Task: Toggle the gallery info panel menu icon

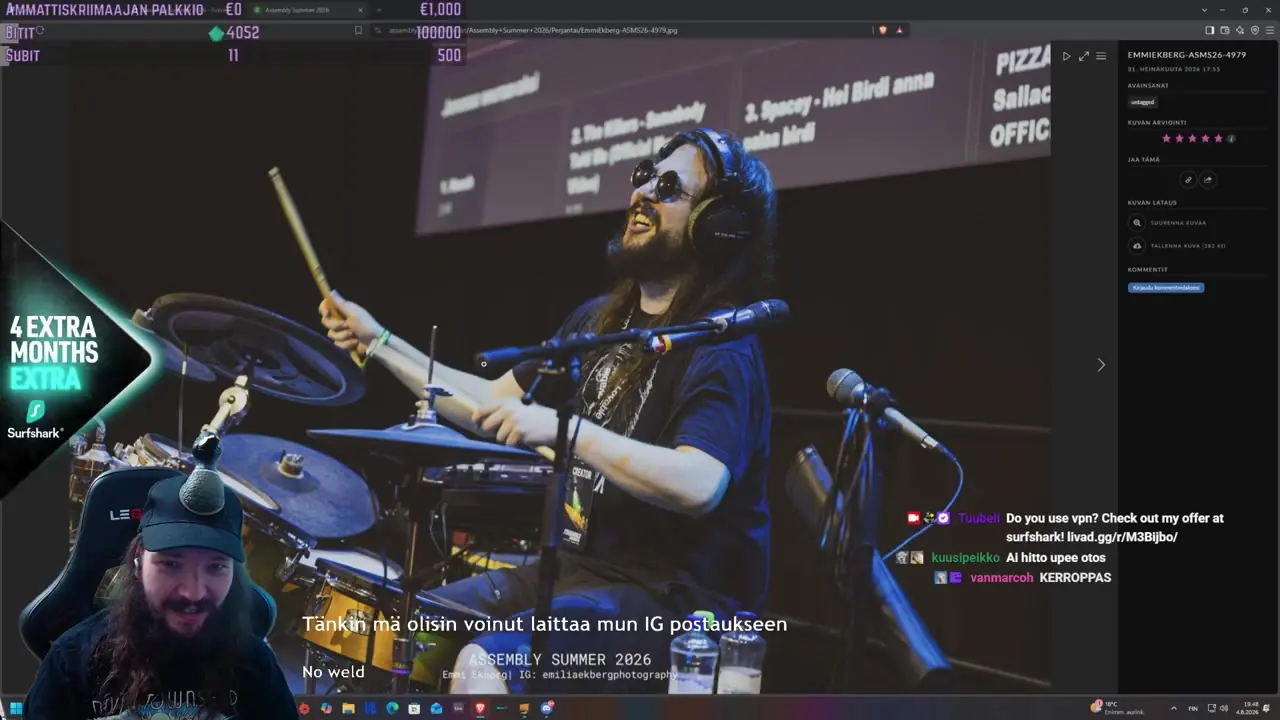Action: point(1101,56)
